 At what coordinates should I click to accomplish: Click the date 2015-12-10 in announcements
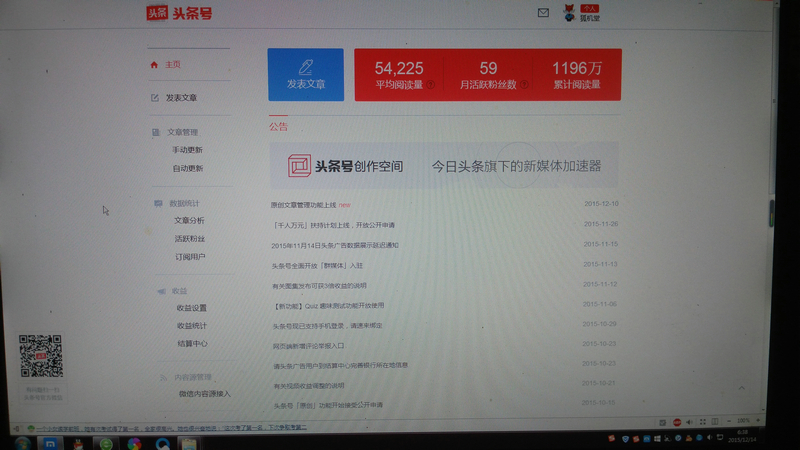pos(602,204)
